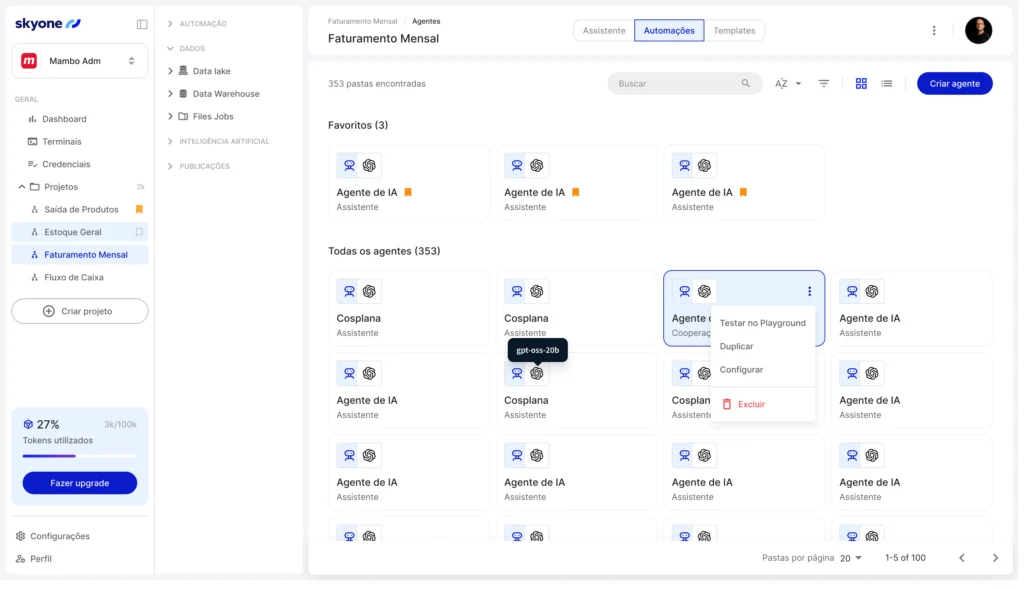
Task: Select Duplicar from the context menu
Action: 737,346
